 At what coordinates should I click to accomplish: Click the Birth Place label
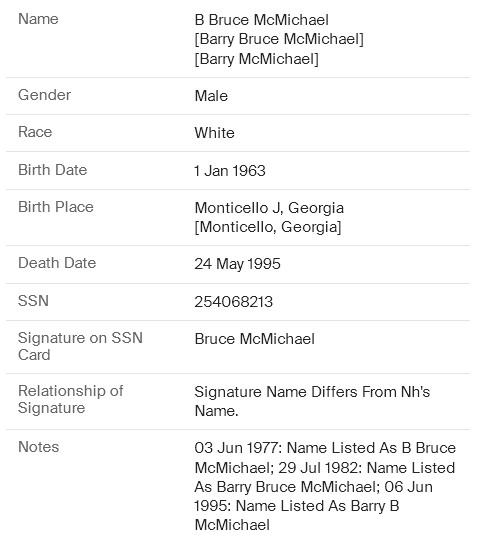(x=56, y=207)
